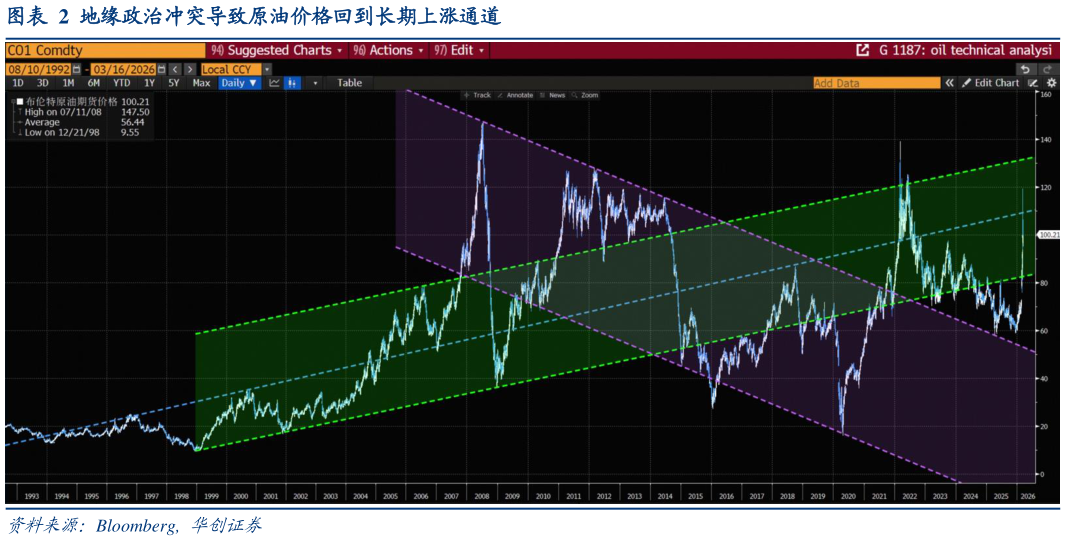The width and height of the screenshot is (1066, 541).
Task: Select the candlestick chart type icon
Action: pos(292,83)
